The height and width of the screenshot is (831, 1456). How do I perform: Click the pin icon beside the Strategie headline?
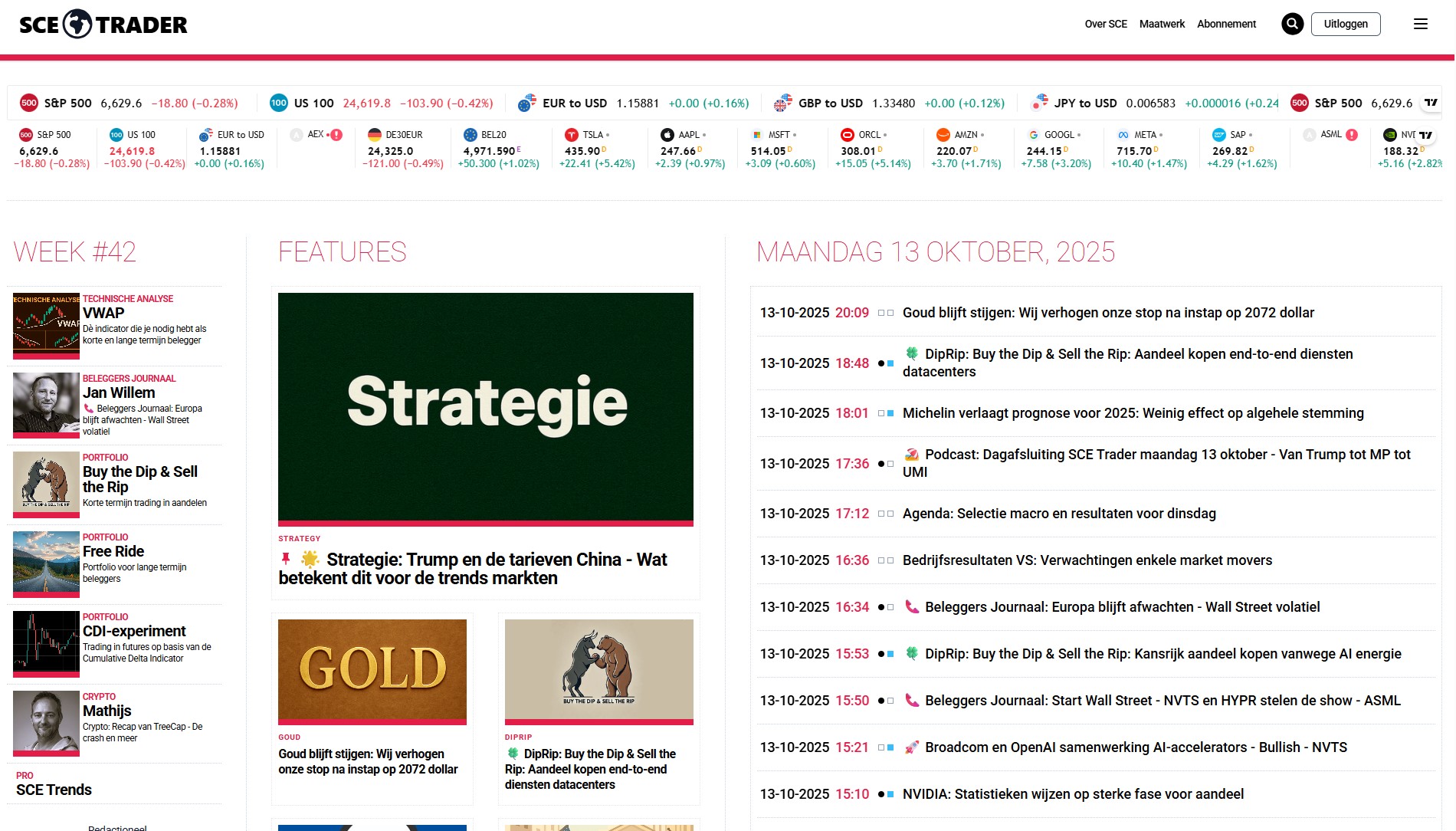coord(286,559)
